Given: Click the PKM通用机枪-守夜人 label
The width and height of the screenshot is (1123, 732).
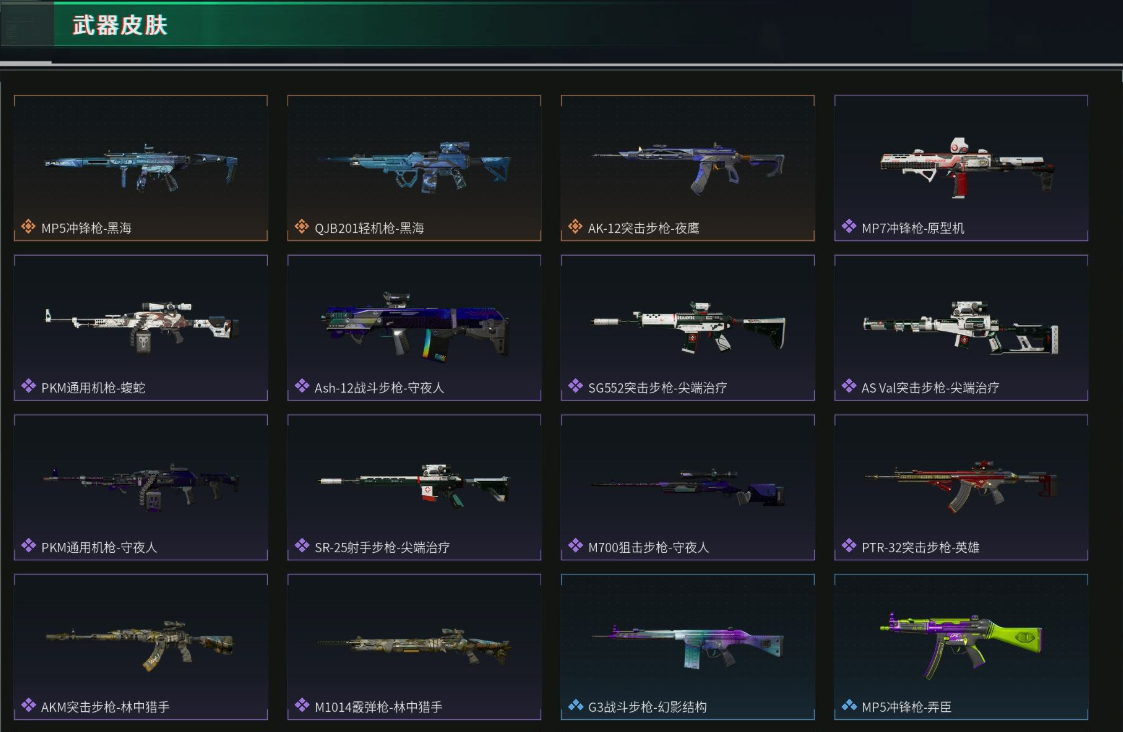Looking at the screenshot, I should pos(99,547).
